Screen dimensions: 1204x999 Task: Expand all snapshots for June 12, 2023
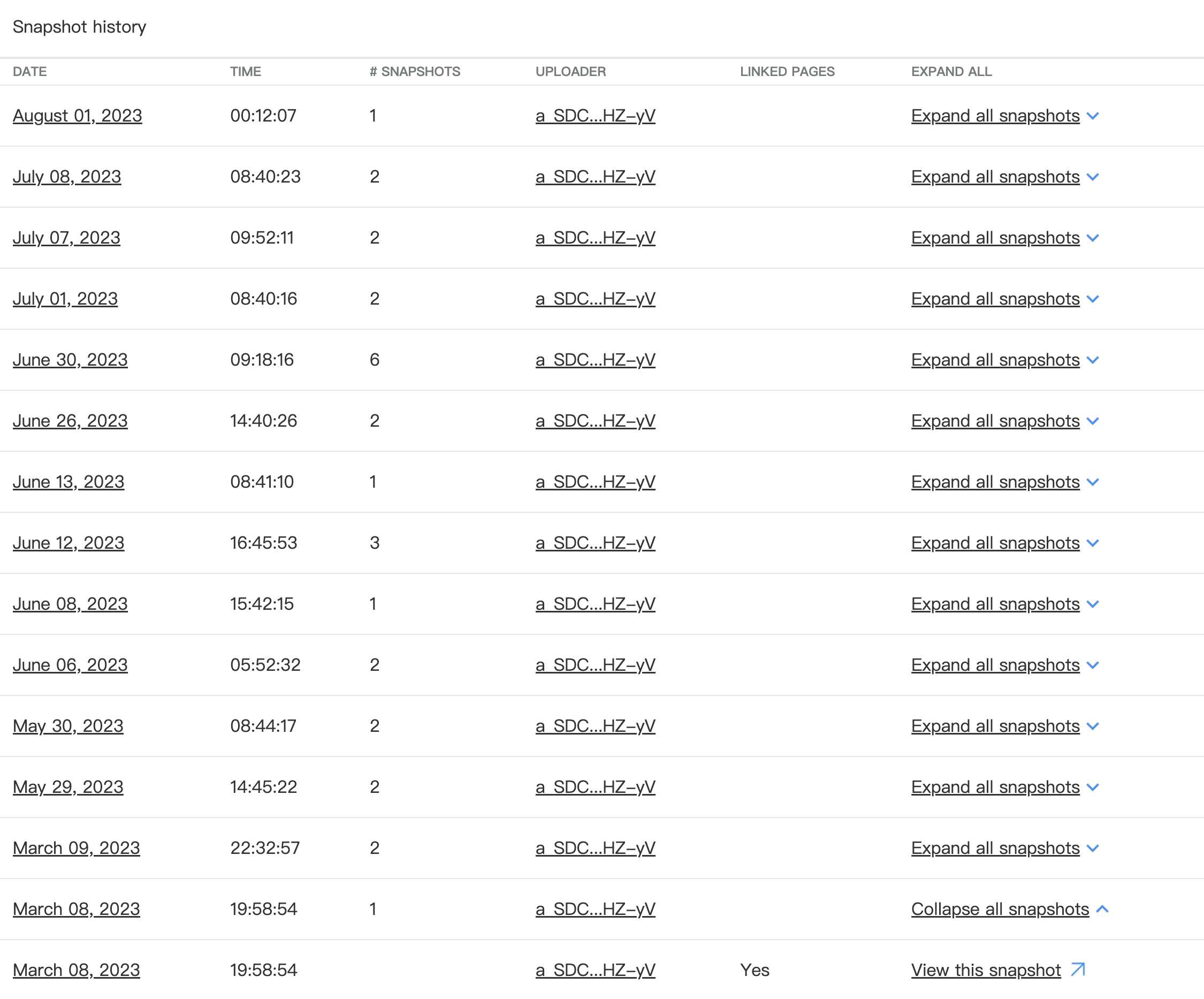(x=995, y=543)
